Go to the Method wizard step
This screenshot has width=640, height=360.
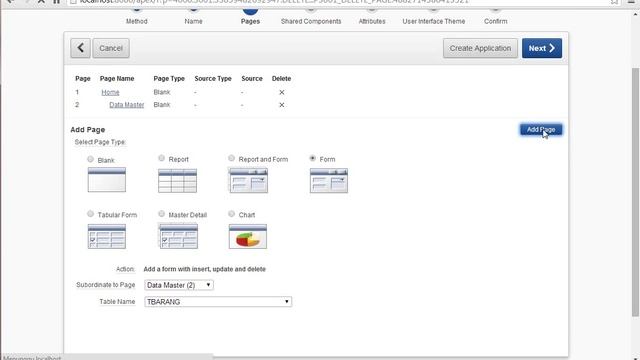pyautogui.click(x=136, y=21)
